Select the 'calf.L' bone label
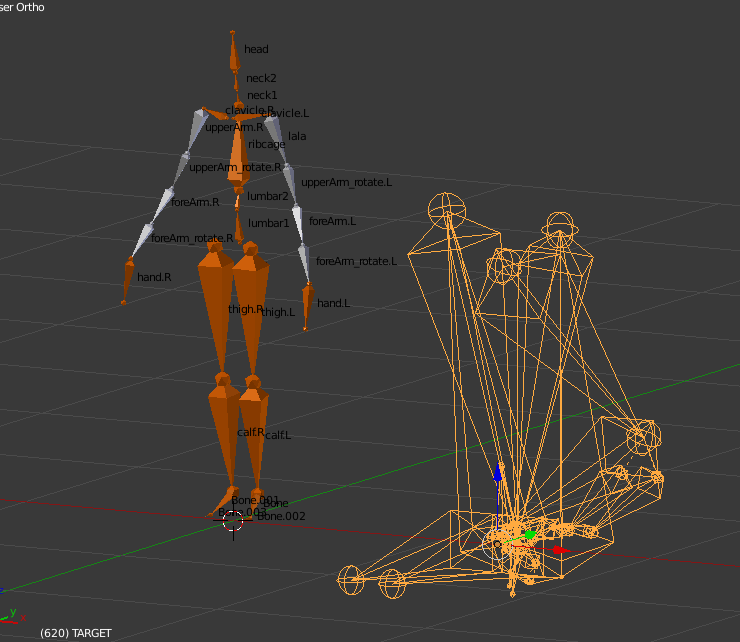 click(278, 435)
